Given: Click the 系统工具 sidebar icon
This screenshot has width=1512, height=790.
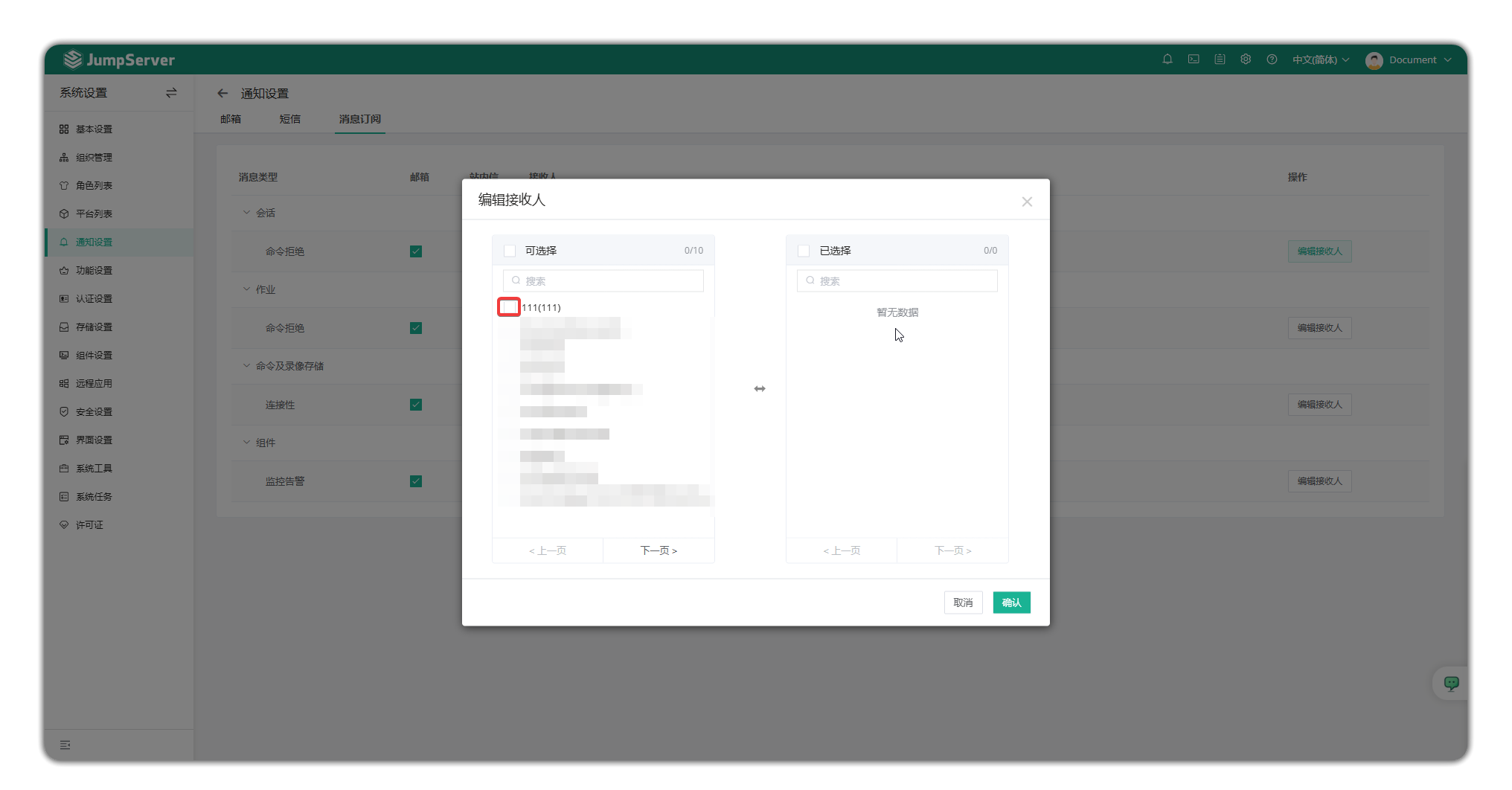Looking at the screenshot, I should [x=64, y=469].
